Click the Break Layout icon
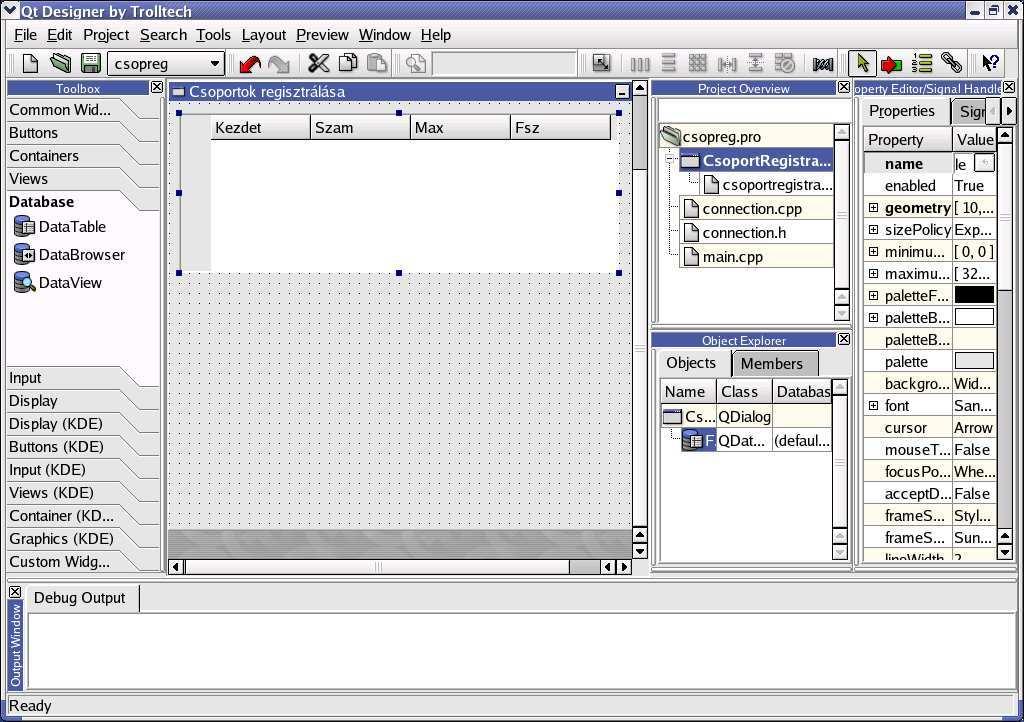1024x722 pixels. tap(784, 63)
